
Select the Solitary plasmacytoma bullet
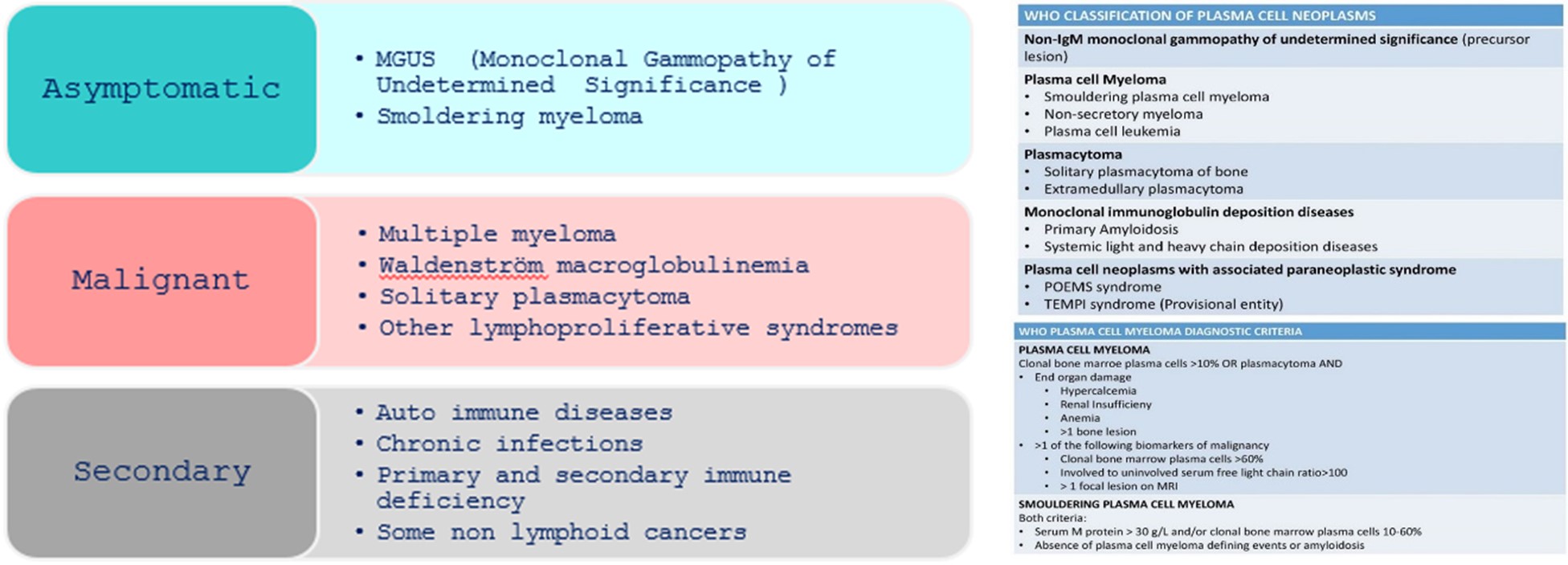[534, 297]
